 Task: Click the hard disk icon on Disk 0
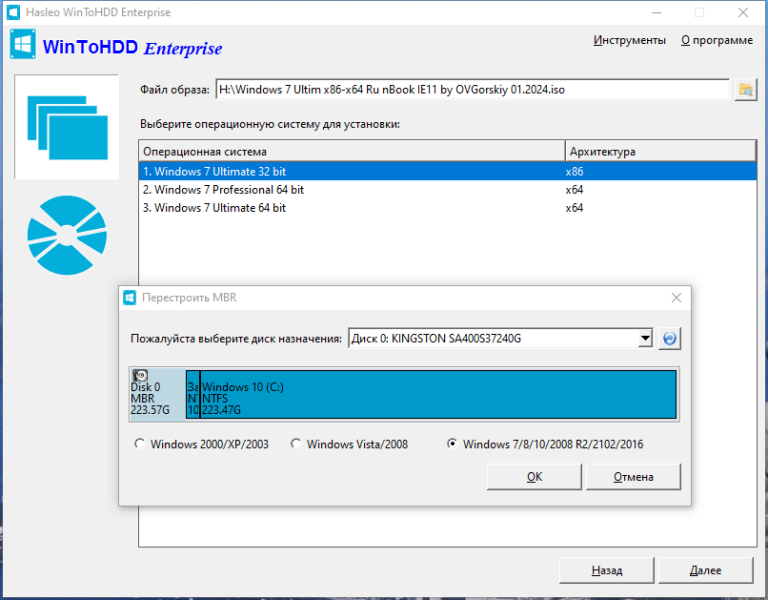click(140, 375)
